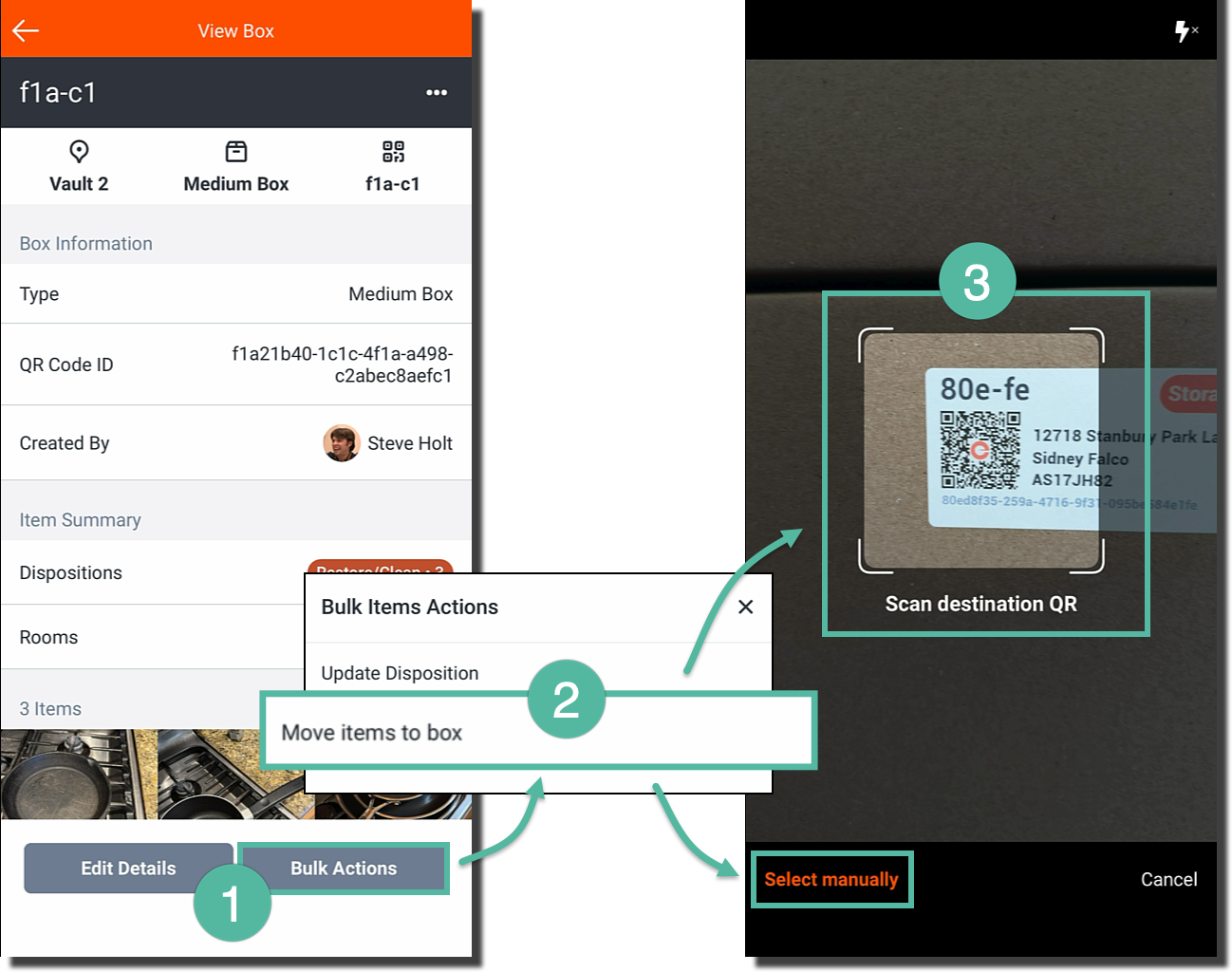
Task: Tap the Steve Holt name
Action: (410, 443)
